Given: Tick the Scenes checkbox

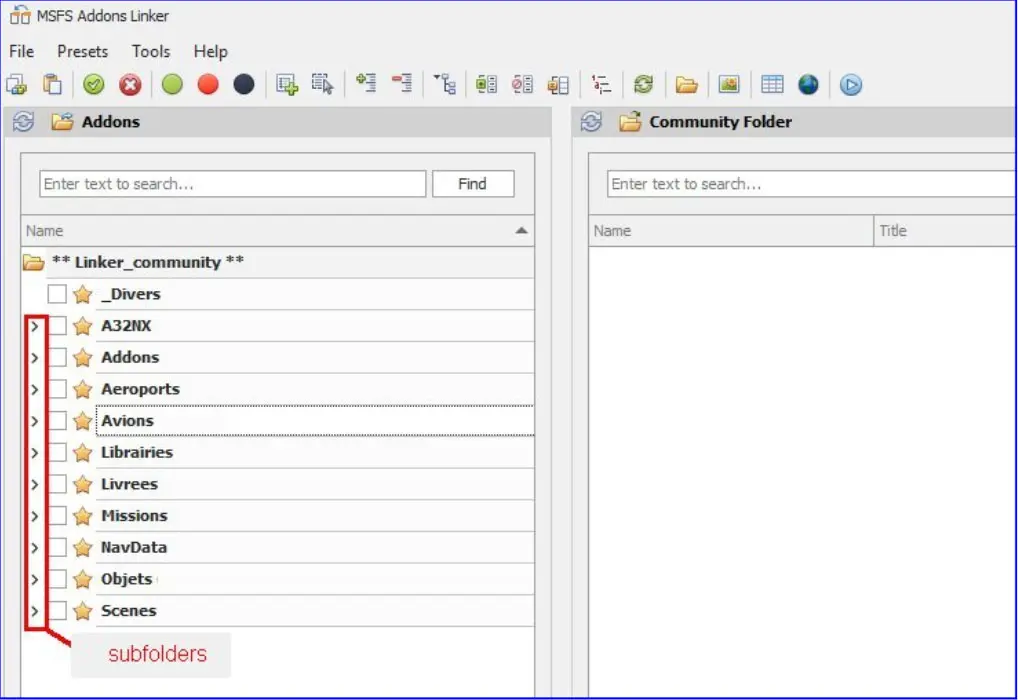Looking at the screenshot, I should [57, 611].
